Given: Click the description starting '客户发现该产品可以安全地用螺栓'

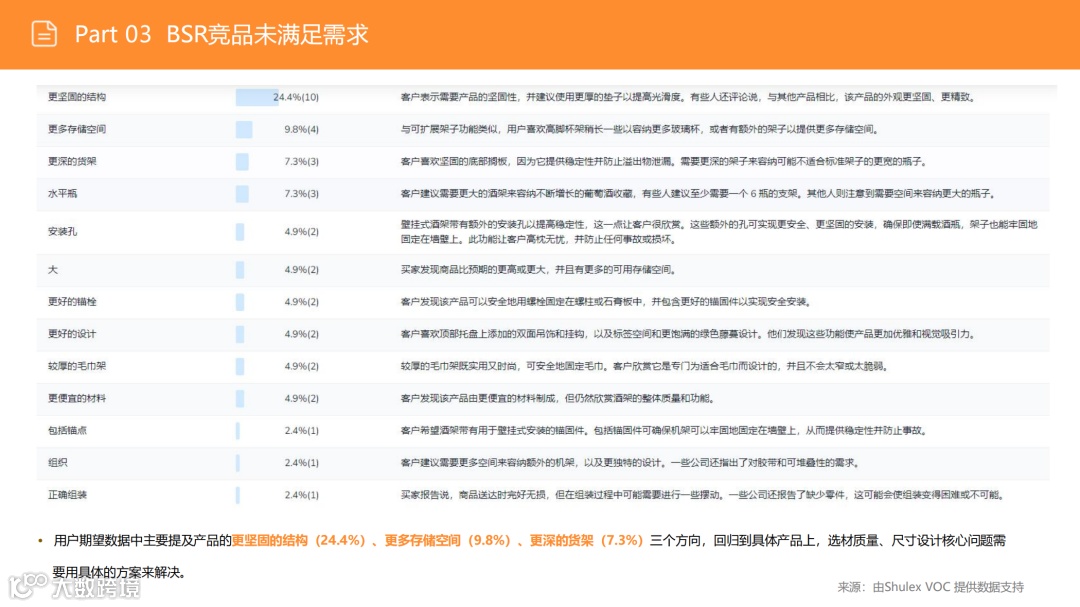Looking at the screenshot, I should [606, 302].
